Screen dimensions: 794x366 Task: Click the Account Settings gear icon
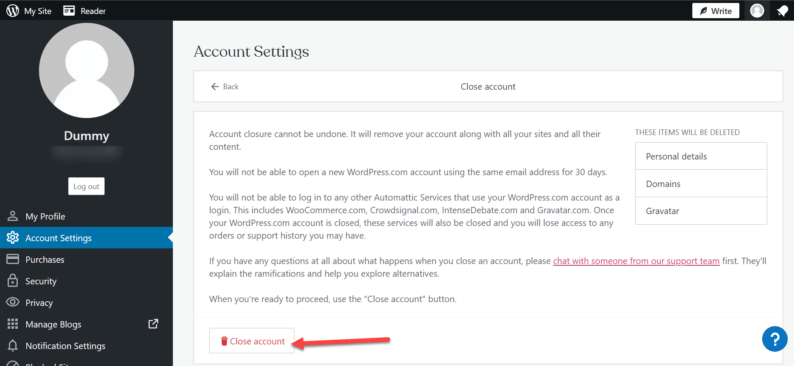coord(13,238)
